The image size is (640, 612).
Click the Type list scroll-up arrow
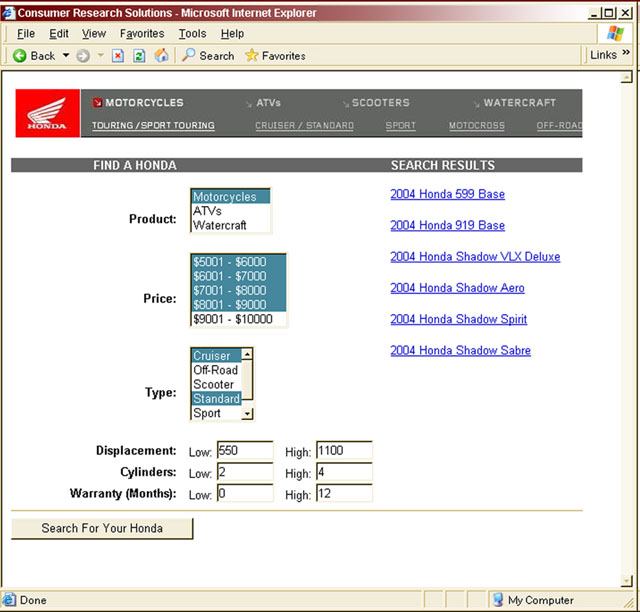[247, 354]
